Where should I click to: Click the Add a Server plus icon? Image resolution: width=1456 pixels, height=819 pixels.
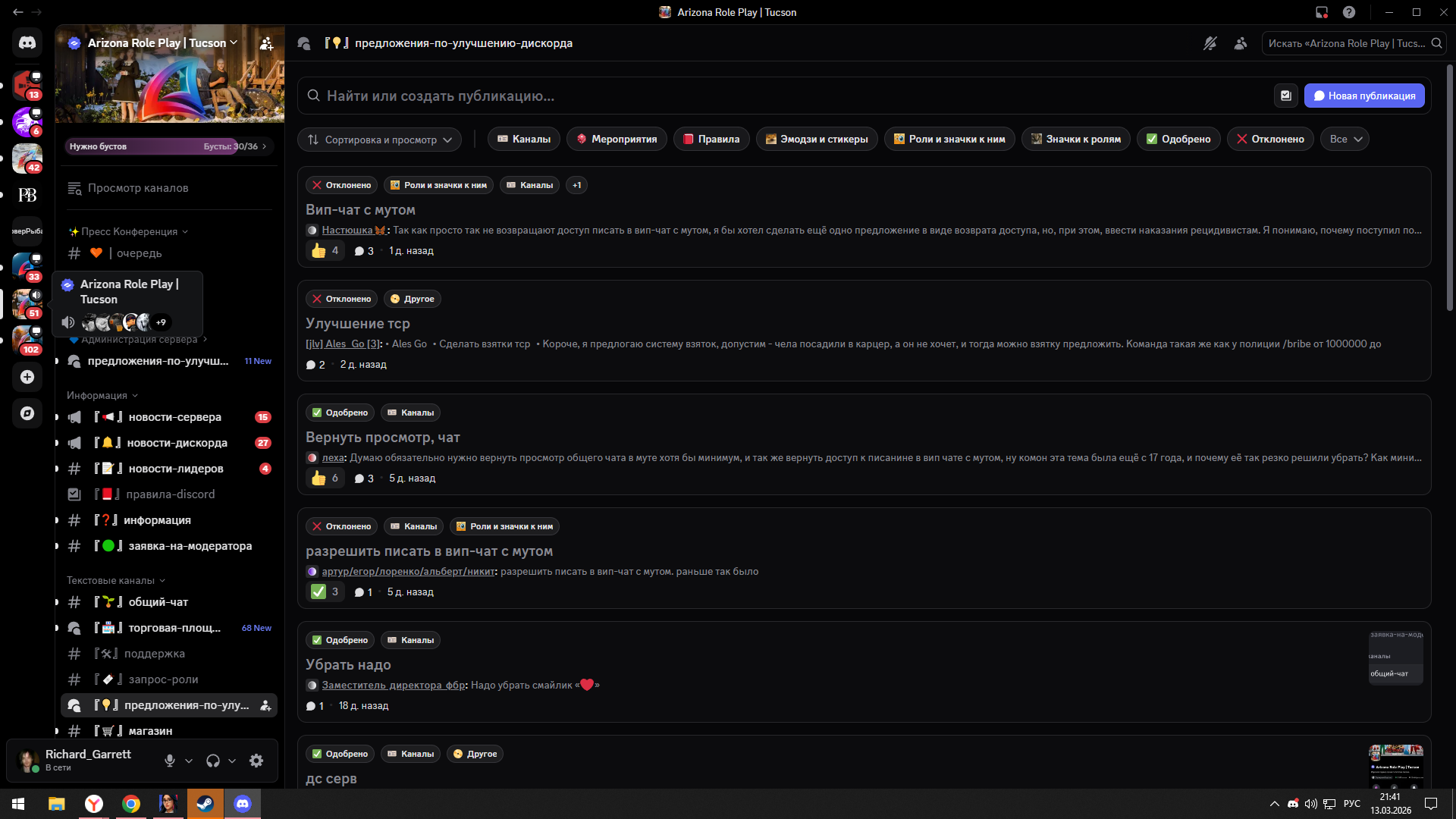coord(27,377)
